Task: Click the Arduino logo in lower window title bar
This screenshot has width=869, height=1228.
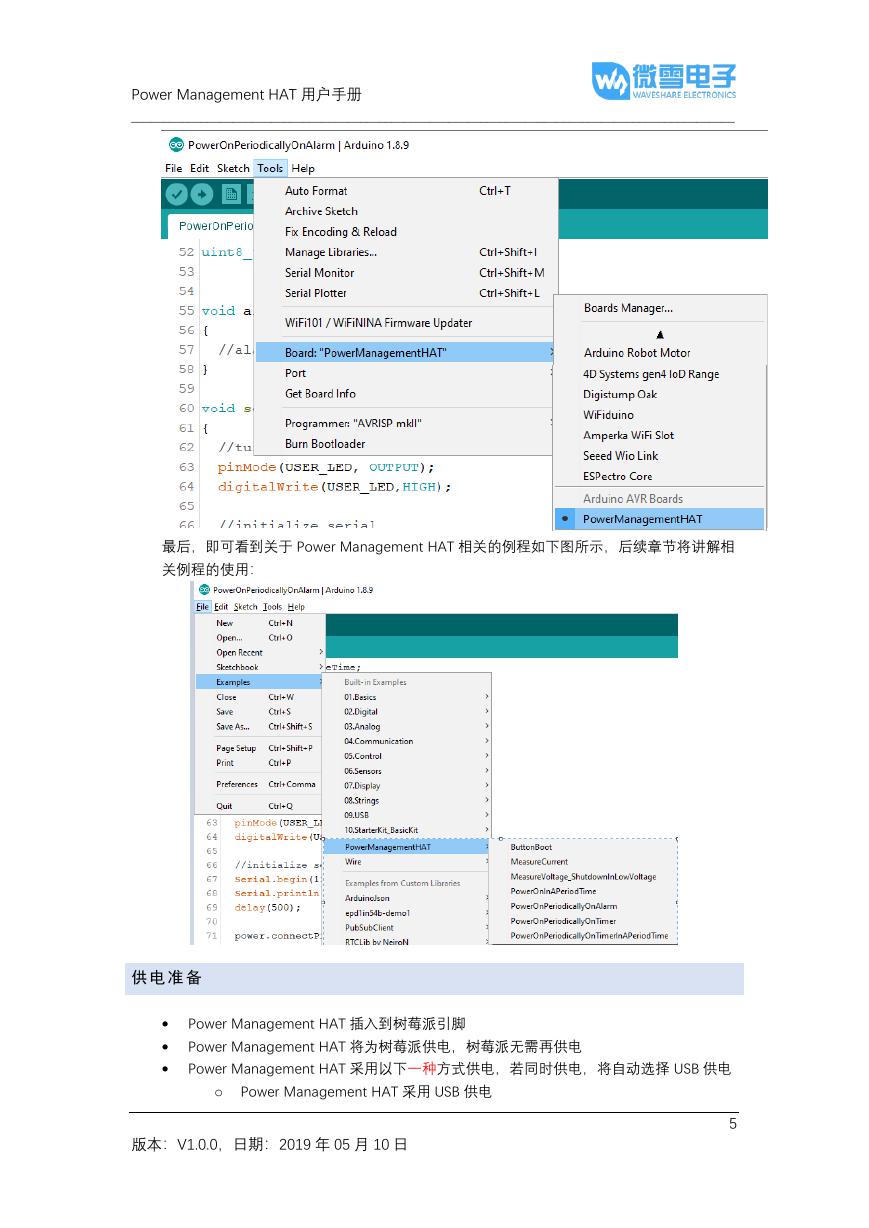Action: 204,591
